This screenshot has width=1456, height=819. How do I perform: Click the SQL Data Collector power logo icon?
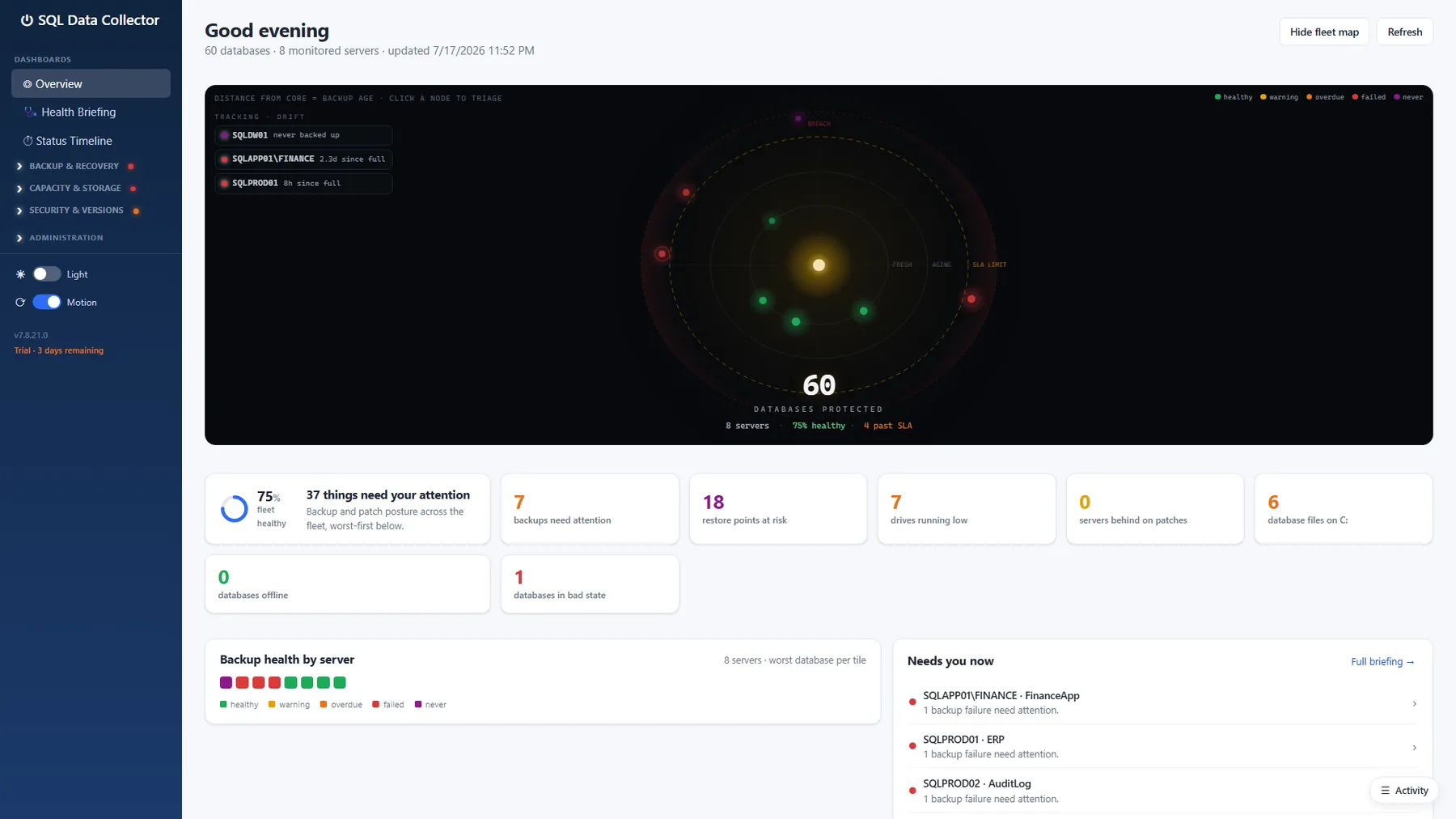27,20
